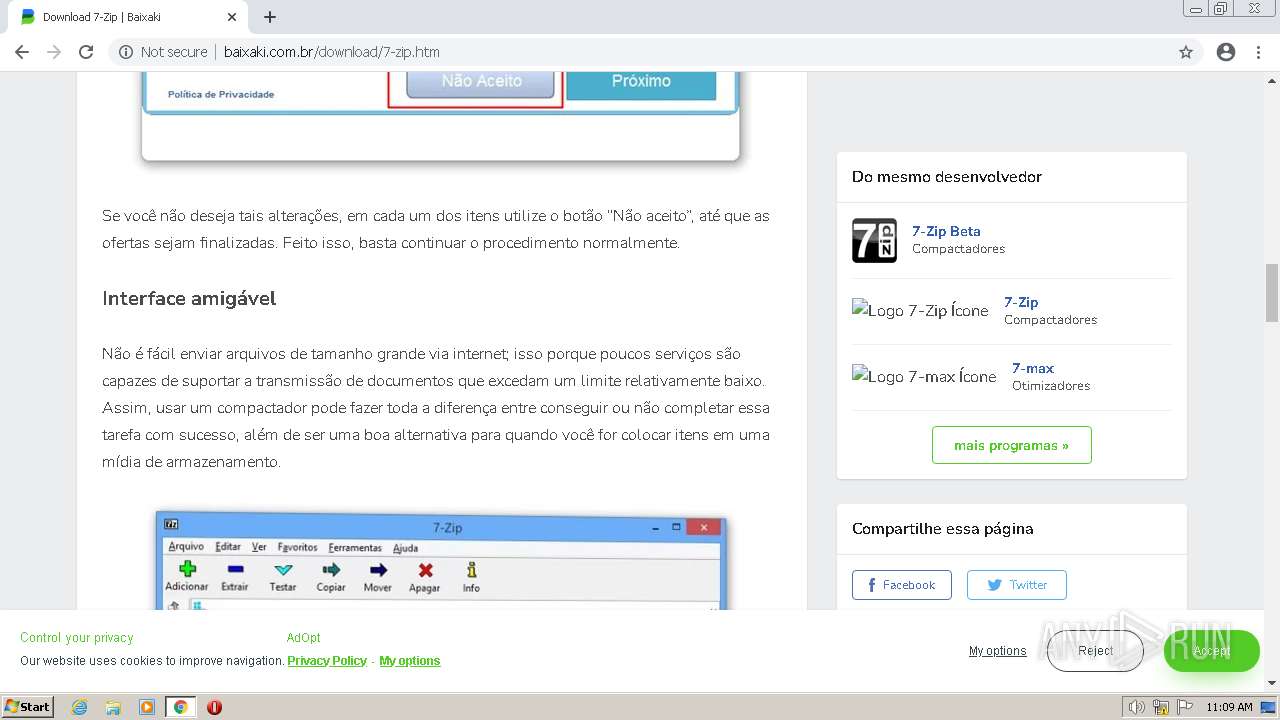Click My options beside Reject button

point(997,651)
